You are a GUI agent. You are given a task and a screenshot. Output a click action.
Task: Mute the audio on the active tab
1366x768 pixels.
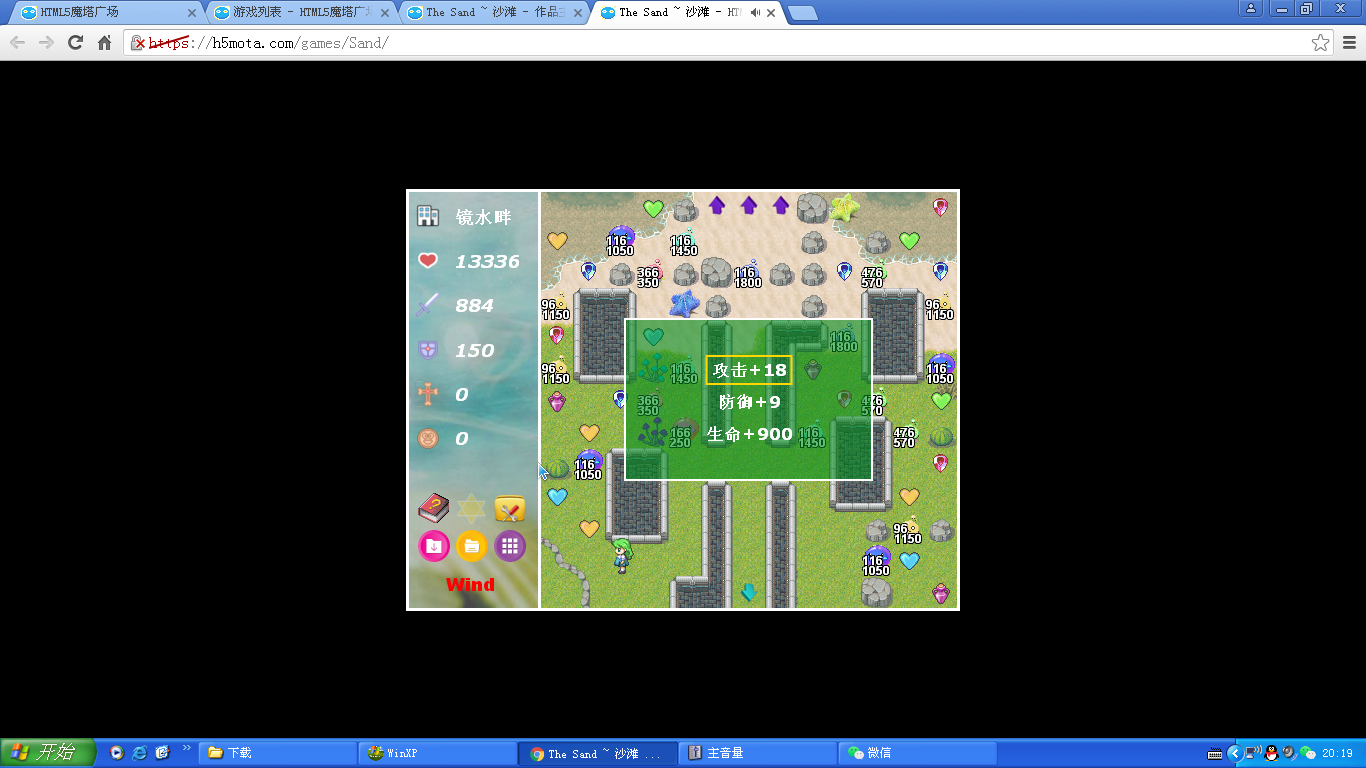[755, 13]
